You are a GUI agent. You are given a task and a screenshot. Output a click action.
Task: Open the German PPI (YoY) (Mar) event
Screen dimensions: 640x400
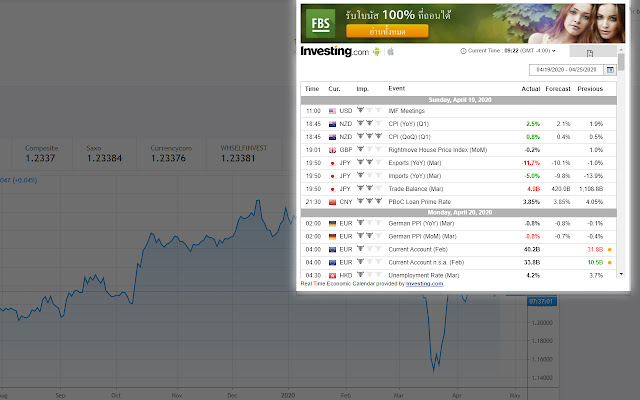421,223
